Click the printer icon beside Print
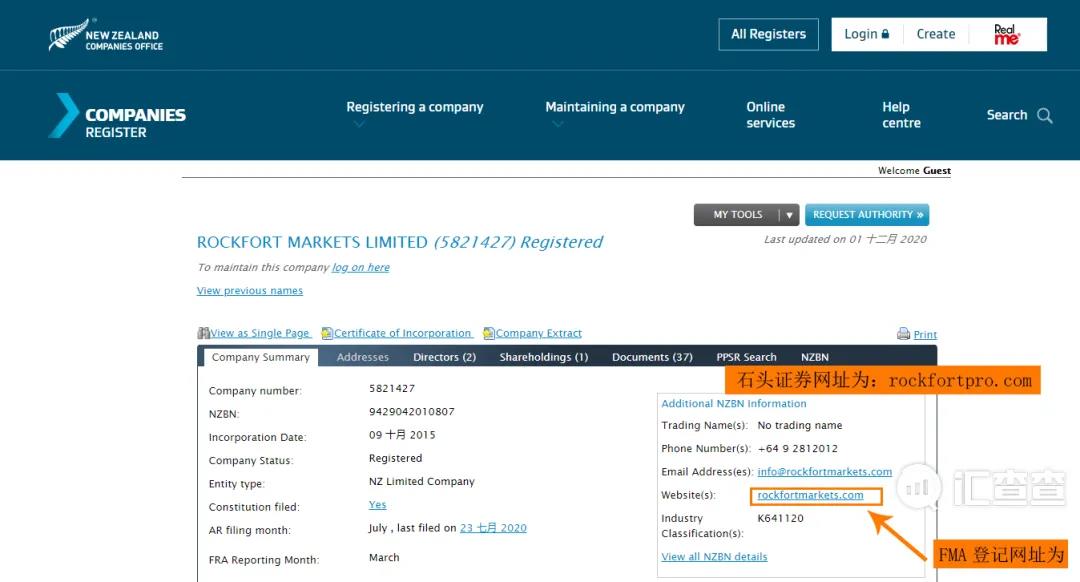This screenshot has width=1080, height=582. (x=903, y=334)
